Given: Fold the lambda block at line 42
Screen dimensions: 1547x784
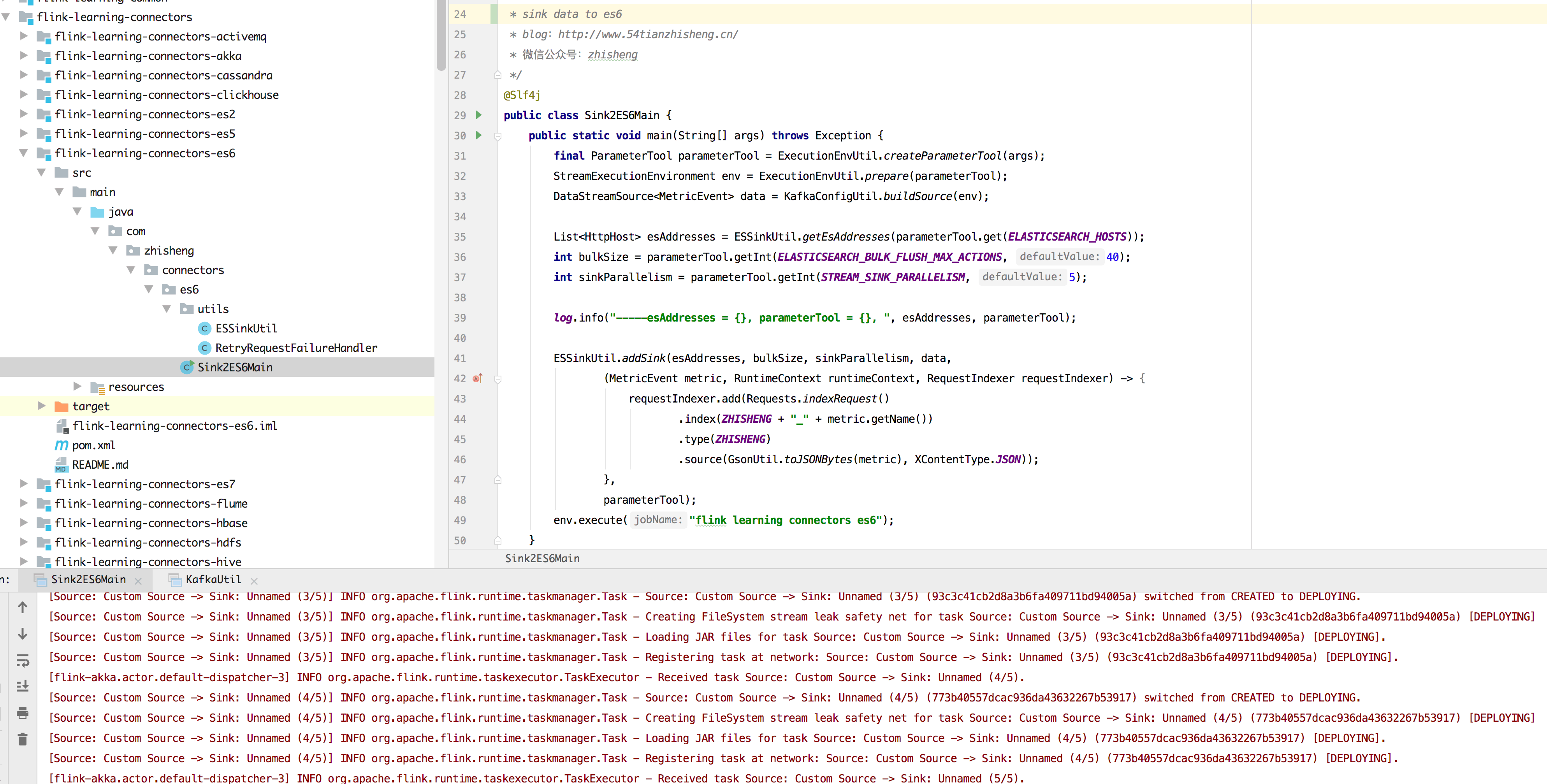Looking at the screenshot, I should 498,379.
